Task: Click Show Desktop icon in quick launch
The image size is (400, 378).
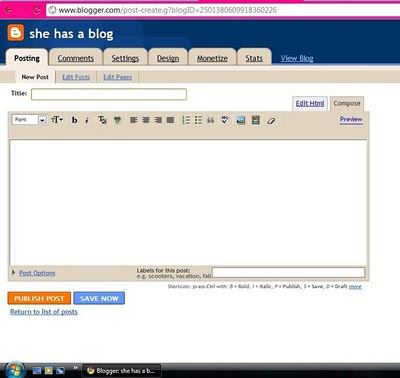Action: [37, 370]
